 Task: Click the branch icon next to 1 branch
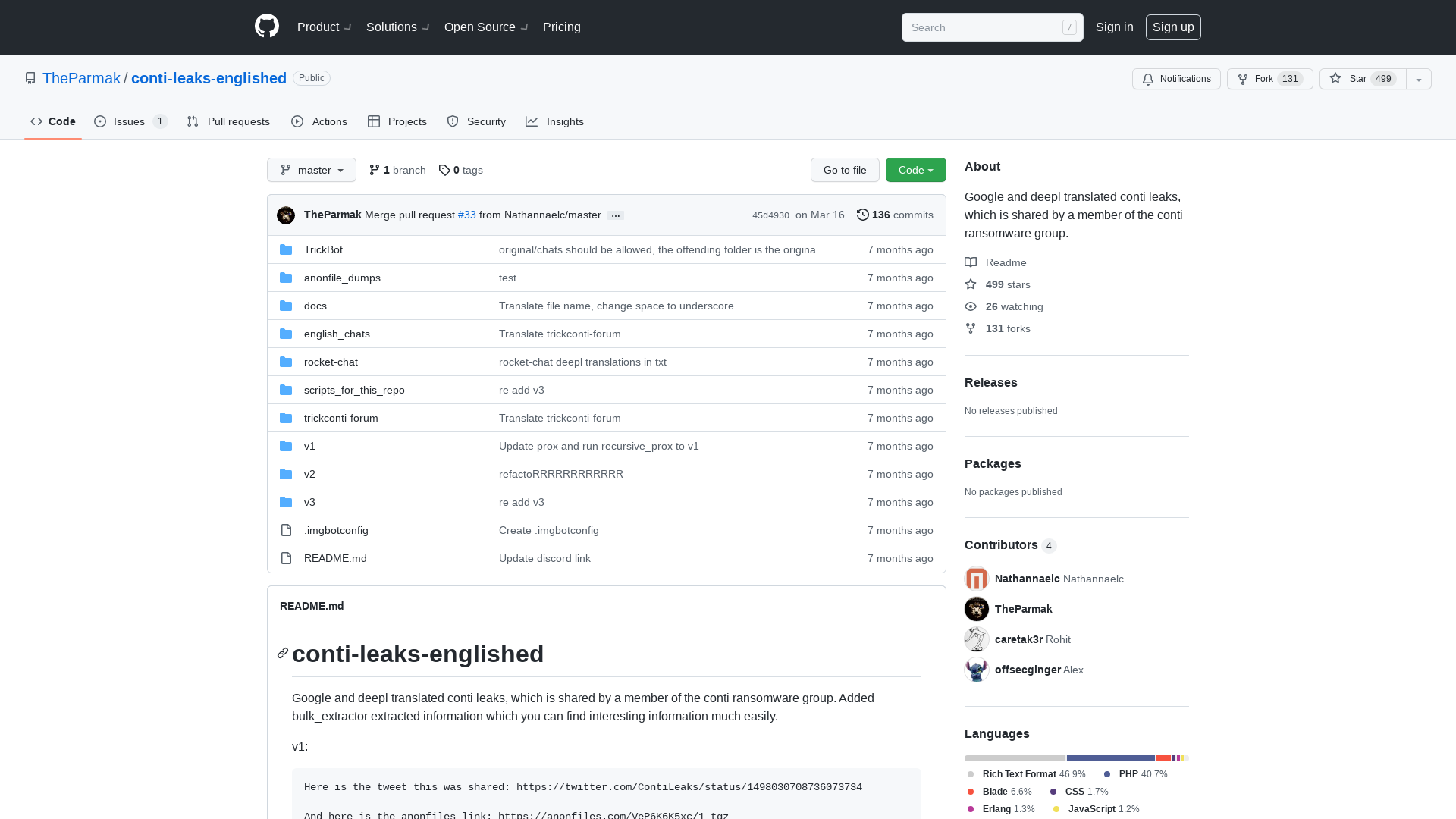375,170
